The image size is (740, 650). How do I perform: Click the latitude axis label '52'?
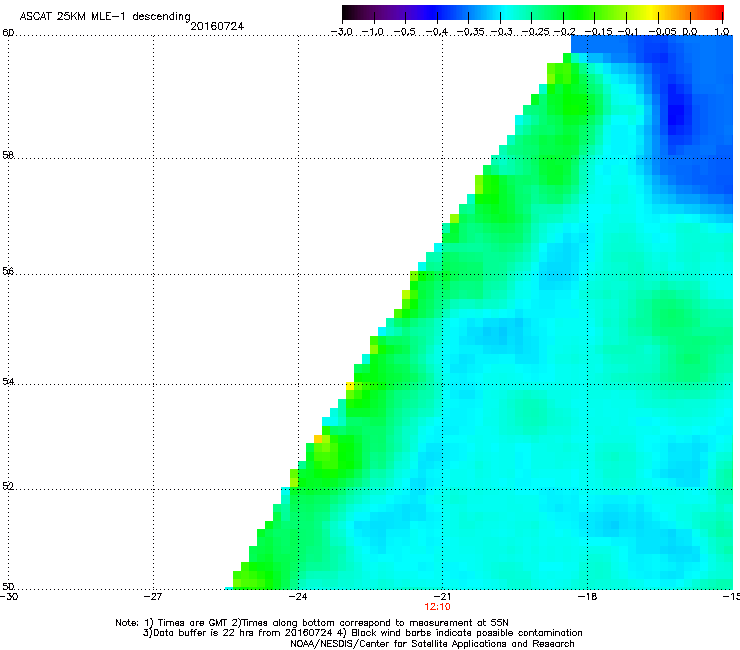(8, 486)
